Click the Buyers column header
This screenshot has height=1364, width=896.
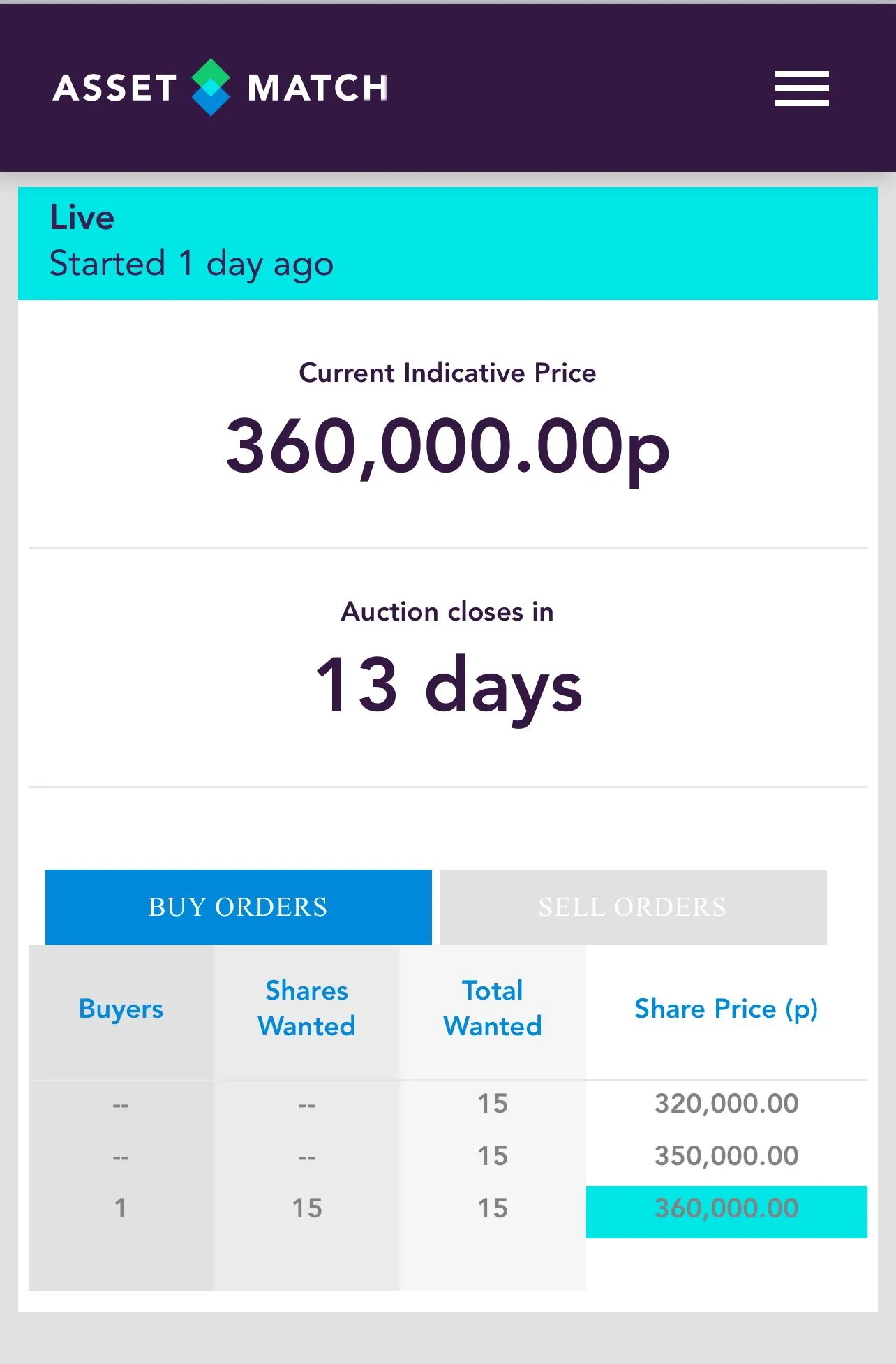(121, 1009)
